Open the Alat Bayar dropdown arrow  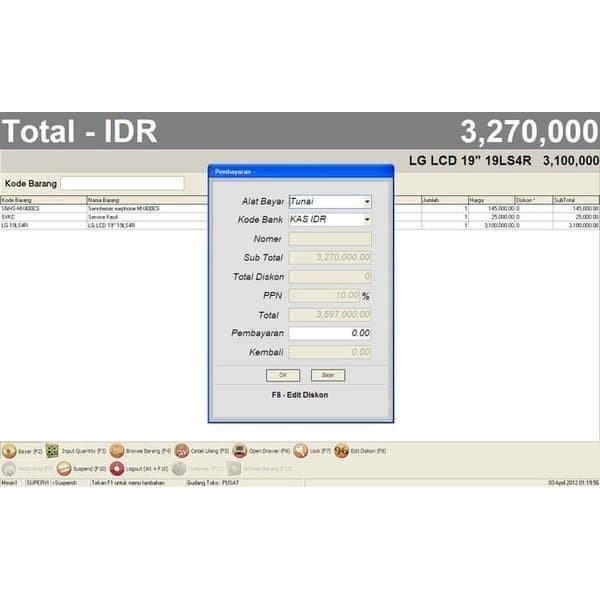click(x=367, y=201)
